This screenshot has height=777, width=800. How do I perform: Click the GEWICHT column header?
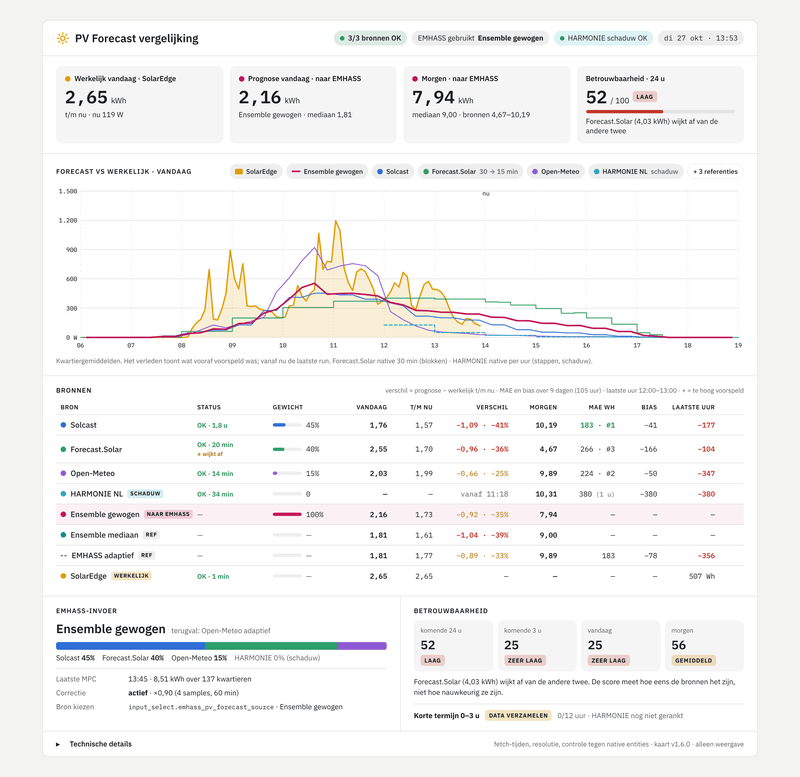click(288, 407)
